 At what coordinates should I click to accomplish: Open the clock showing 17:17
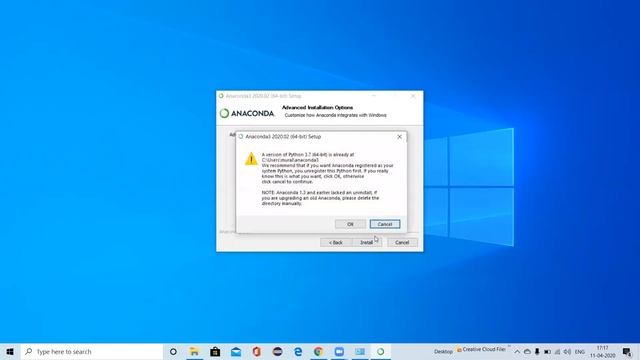click(602, 351)
